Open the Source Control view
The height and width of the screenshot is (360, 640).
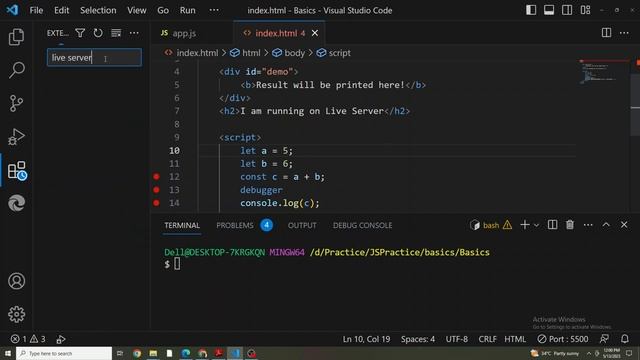coord(16,103)
